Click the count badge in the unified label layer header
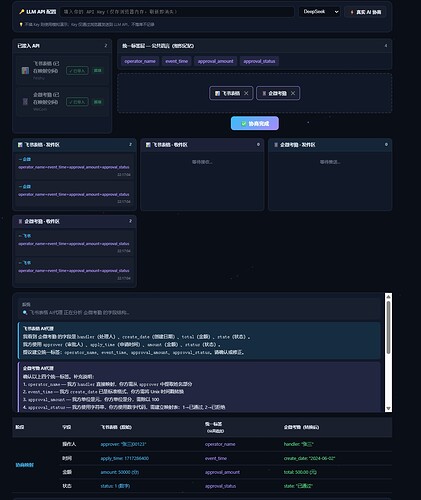 click(x=386, y=45)
